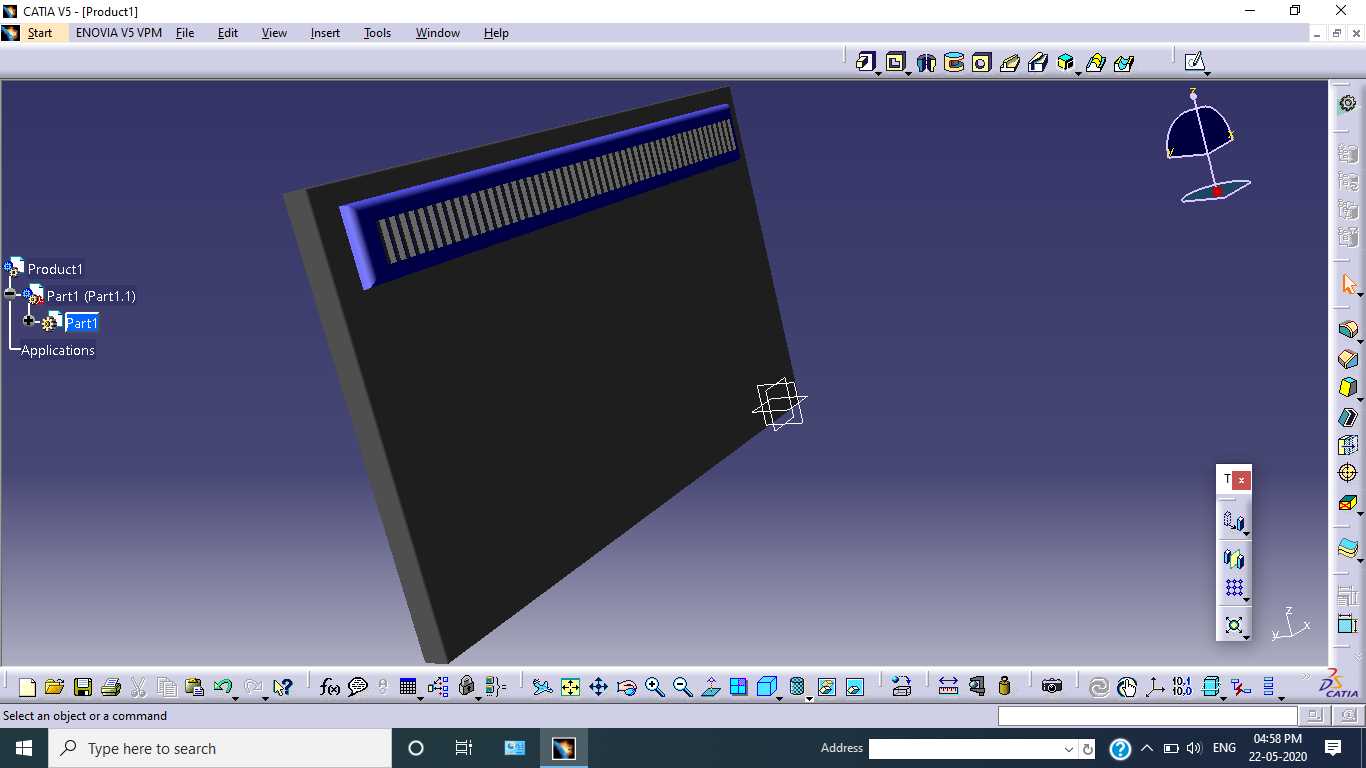The height and width of the screenshot is (768, 1366).
Task: Open the ENOVIA V5 VPM menu
Action: (119, 33)
